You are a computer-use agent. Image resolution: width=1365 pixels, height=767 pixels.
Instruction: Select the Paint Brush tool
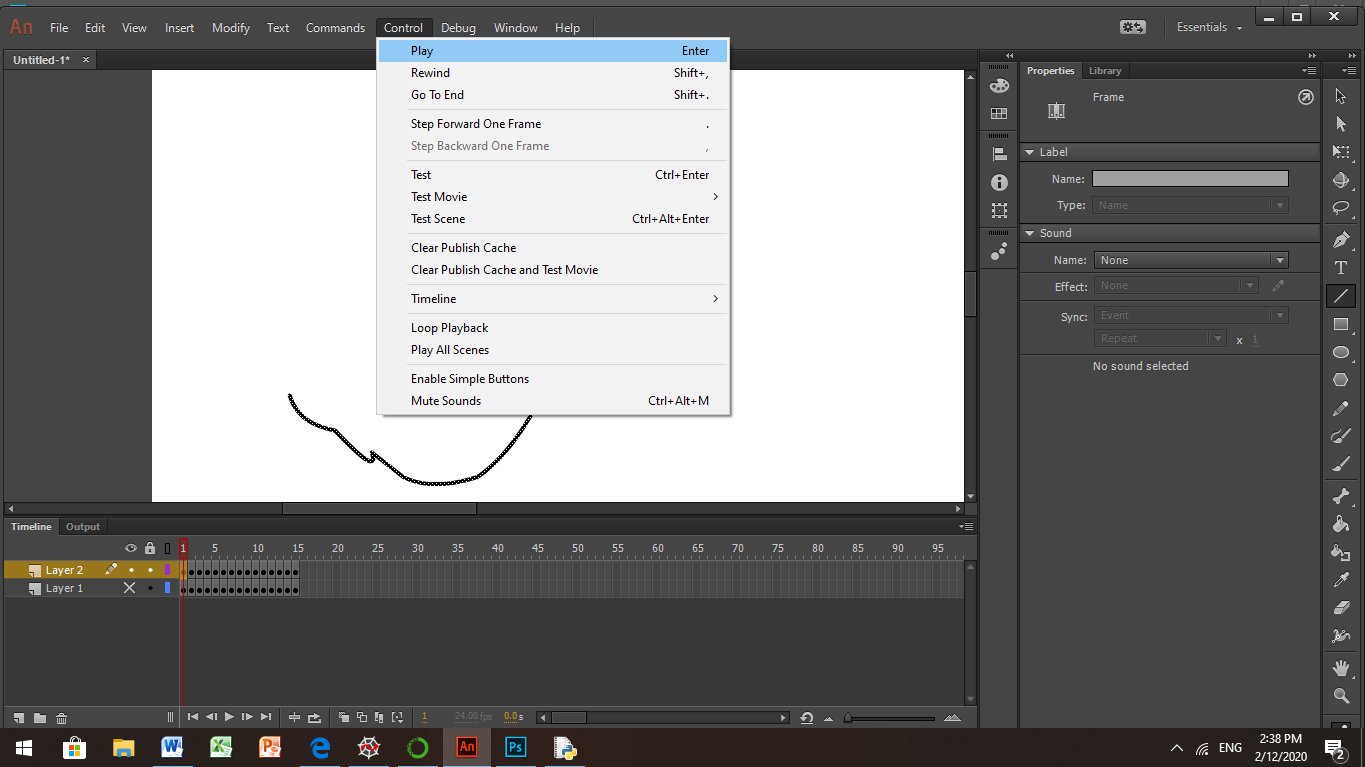click(x=1341, y=437)
